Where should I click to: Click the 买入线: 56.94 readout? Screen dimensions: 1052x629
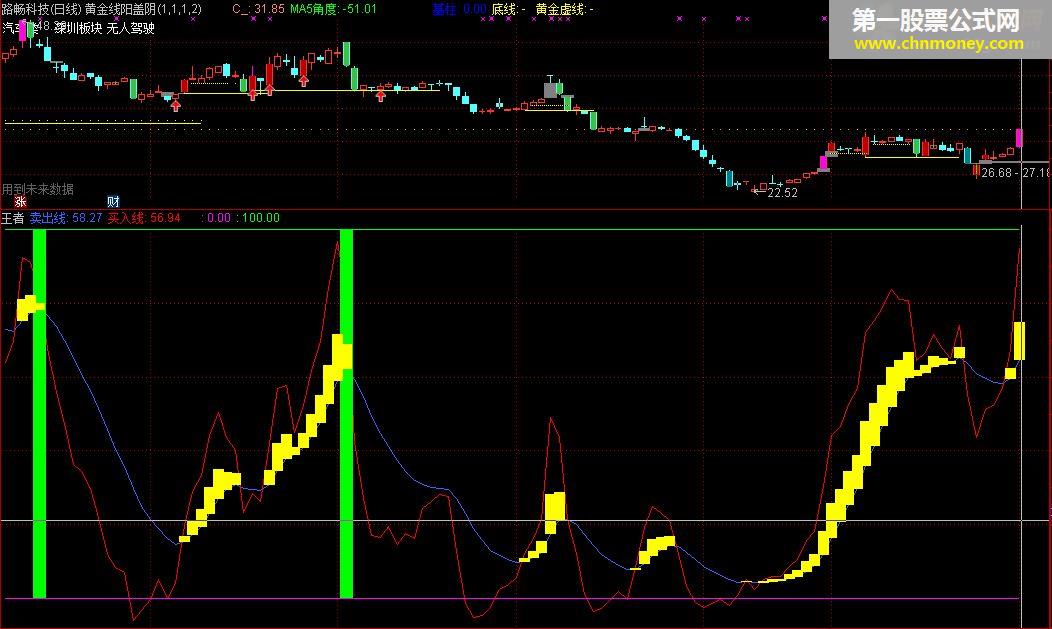(144, 218)
